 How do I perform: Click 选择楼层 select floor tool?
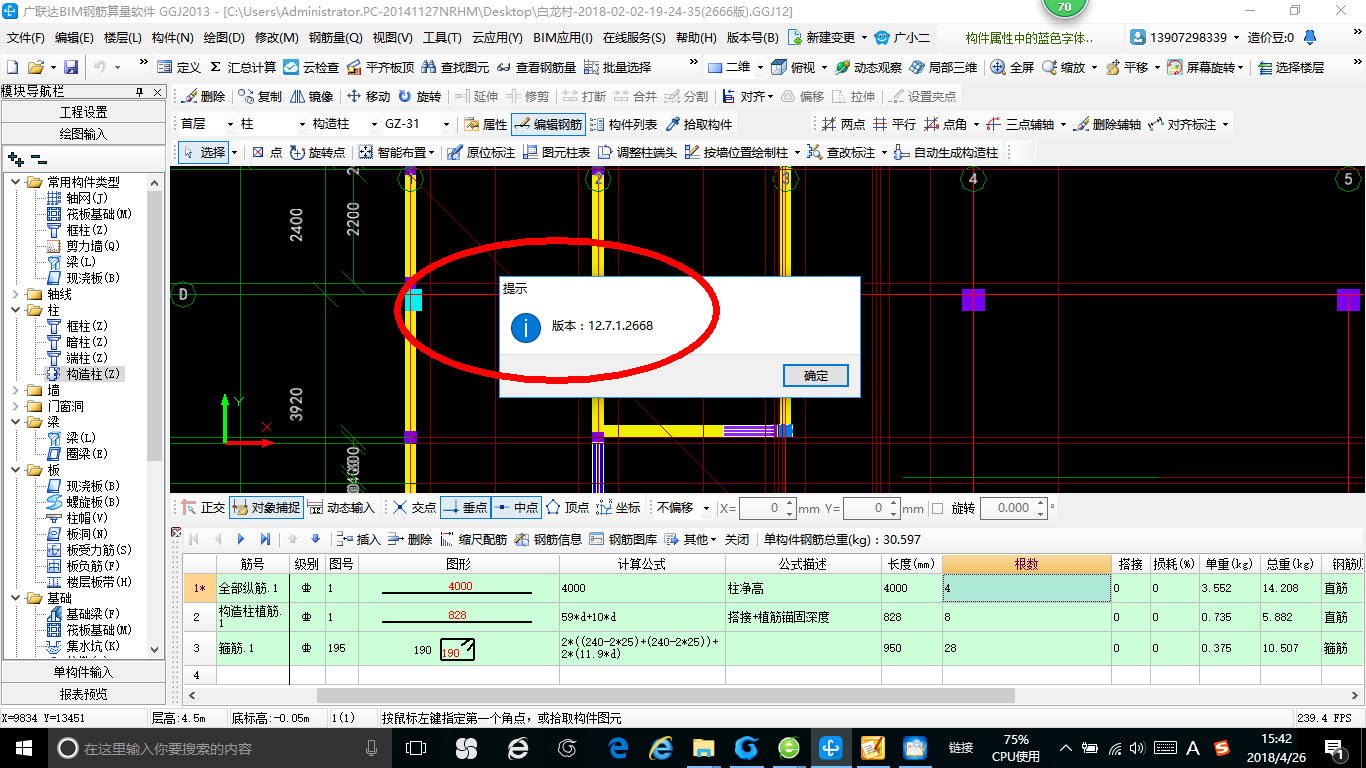coord(1291,67)
